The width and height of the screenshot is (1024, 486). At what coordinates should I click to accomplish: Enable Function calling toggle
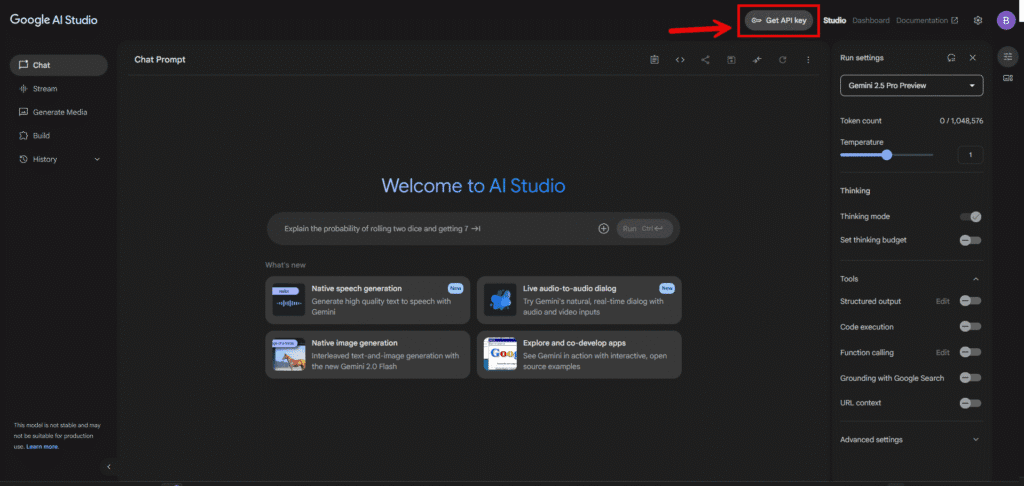click(970, 352)
